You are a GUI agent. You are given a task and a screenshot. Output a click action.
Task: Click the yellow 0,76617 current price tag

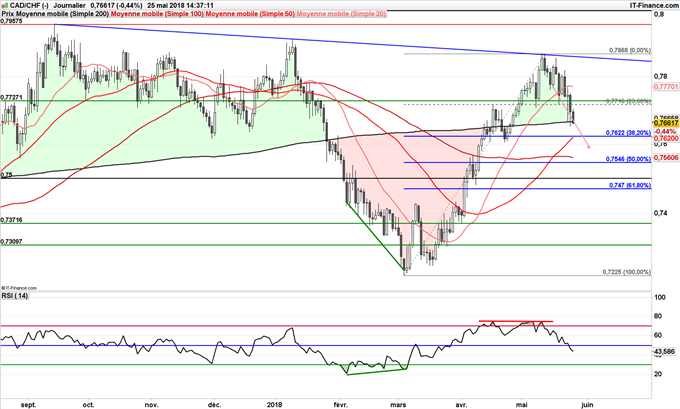pyautogui.click(x=666, y=124)
